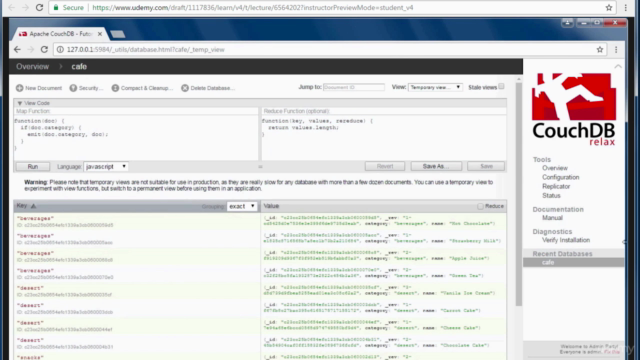The height and width of the screenshot is (360, 640).
Task: Reload the outer Udemy browser page
Action: pyautogui.click(x=39, y=7)
